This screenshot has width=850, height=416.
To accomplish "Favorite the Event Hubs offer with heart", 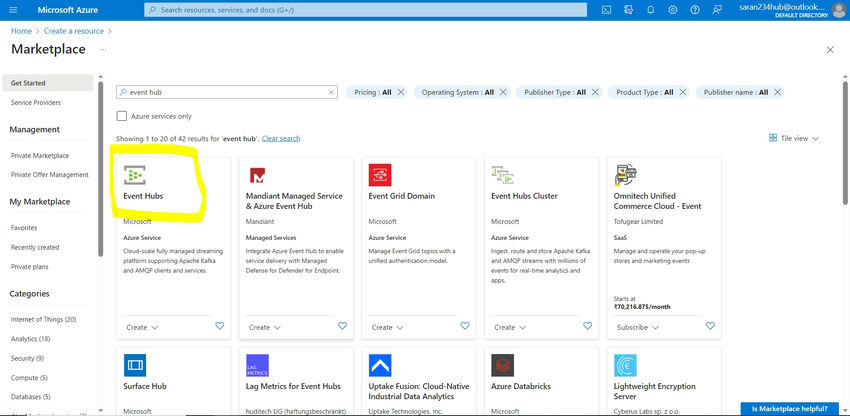I will pos(219,326).
